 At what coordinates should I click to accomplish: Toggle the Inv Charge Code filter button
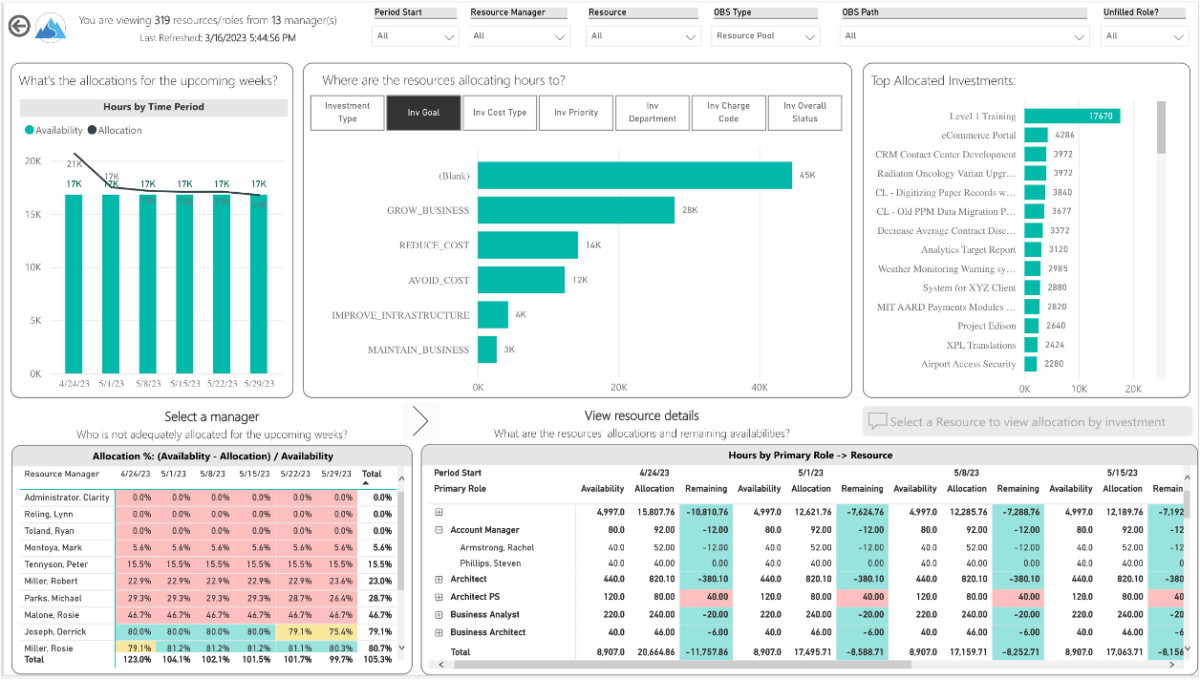click(729, 113)
